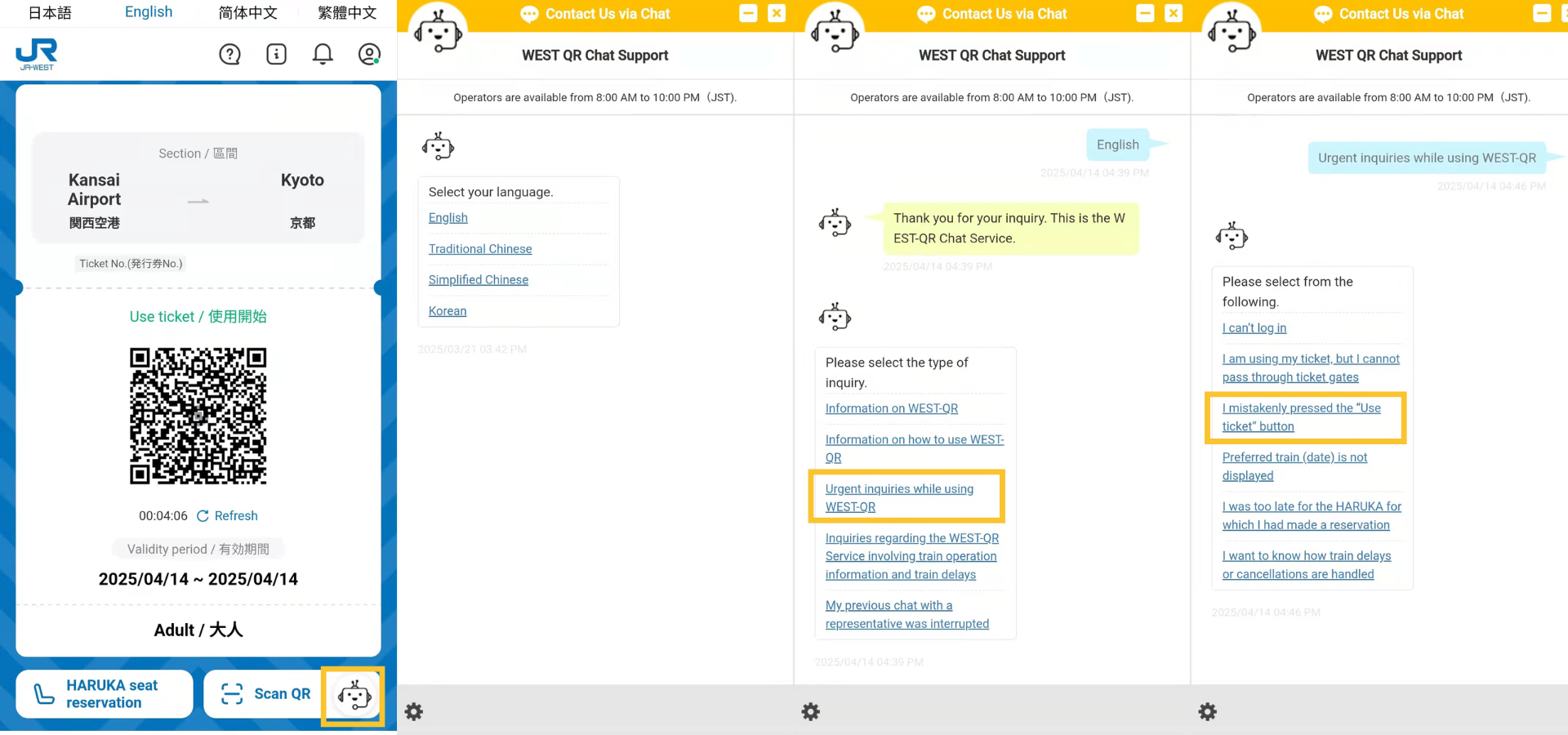1568x735 pixels.
Task: Open settings gear in inquiry type chat
Action: [811, 711]
